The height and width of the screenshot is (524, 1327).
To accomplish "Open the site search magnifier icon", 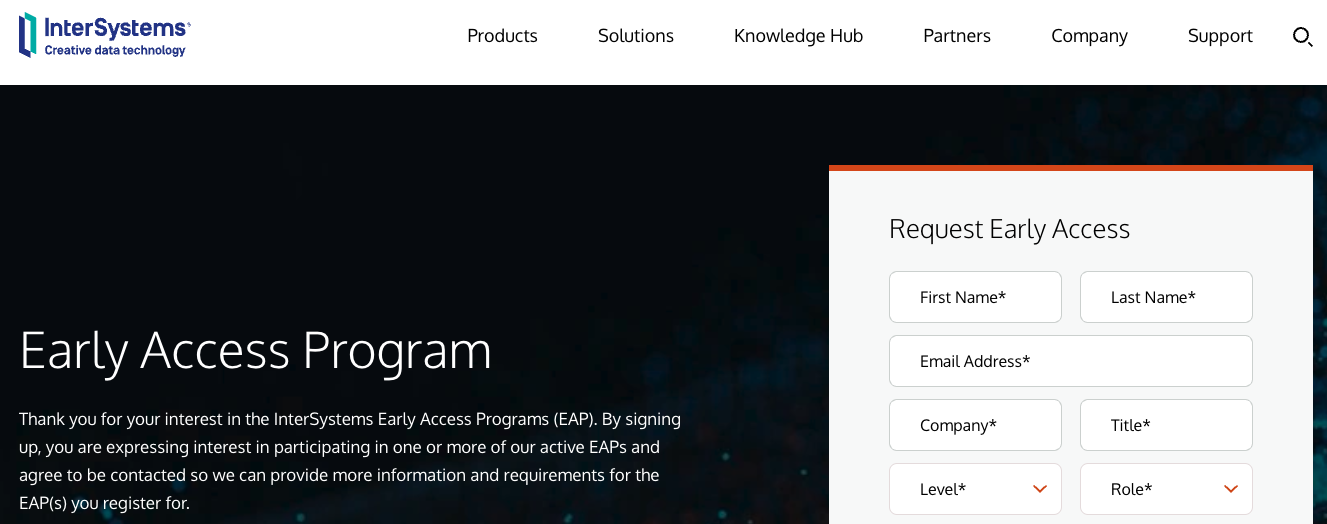I will [x=1302, y=37].
